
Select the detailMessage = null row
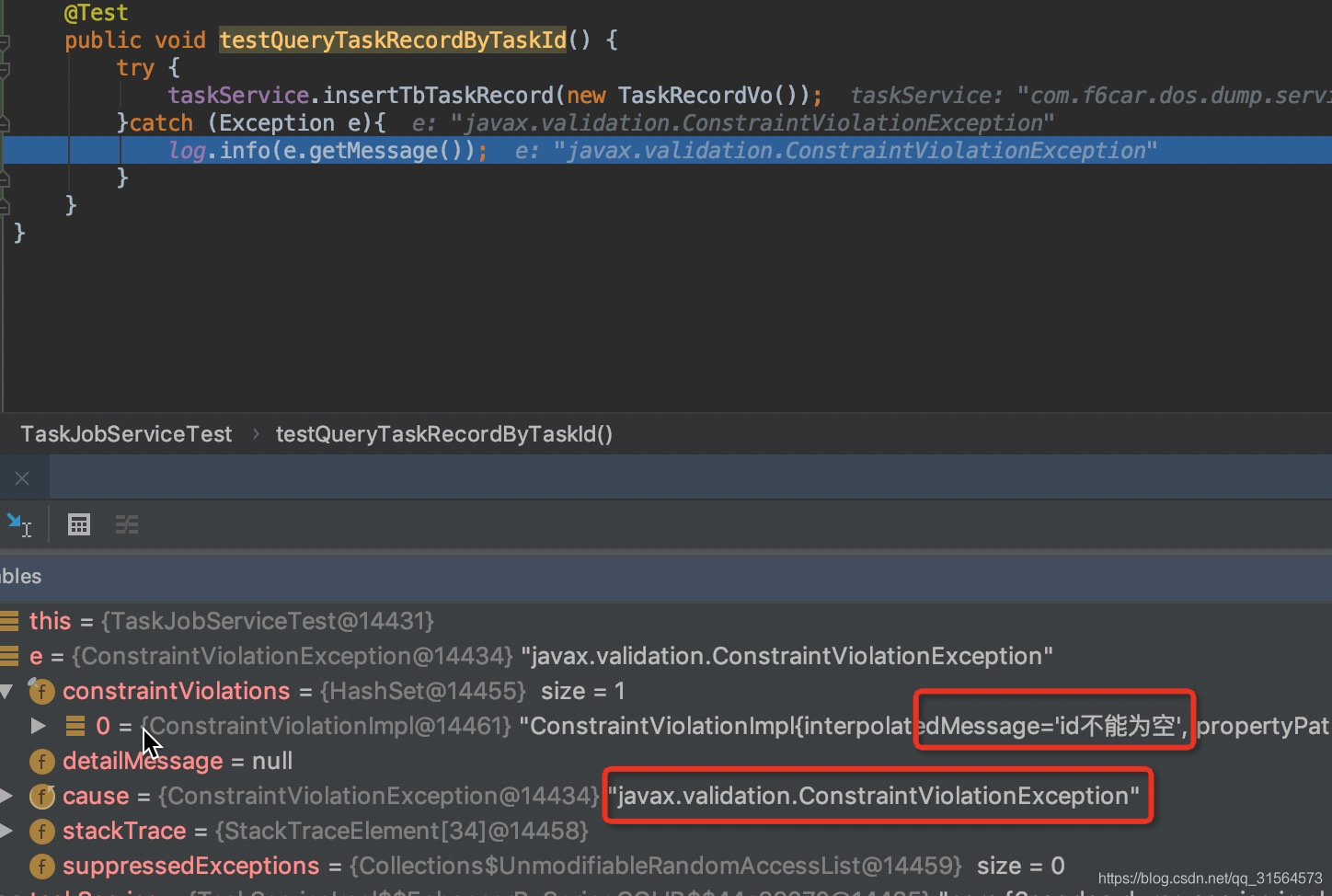(x=666, y=761)
